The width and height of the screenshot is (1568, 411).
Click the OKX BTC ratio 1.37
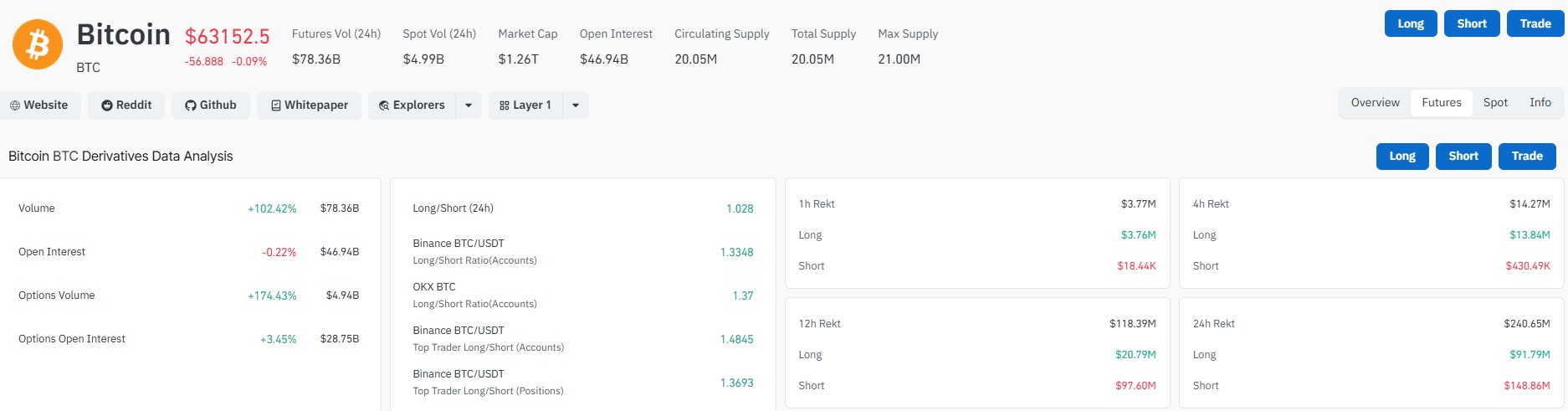(743, 295)
